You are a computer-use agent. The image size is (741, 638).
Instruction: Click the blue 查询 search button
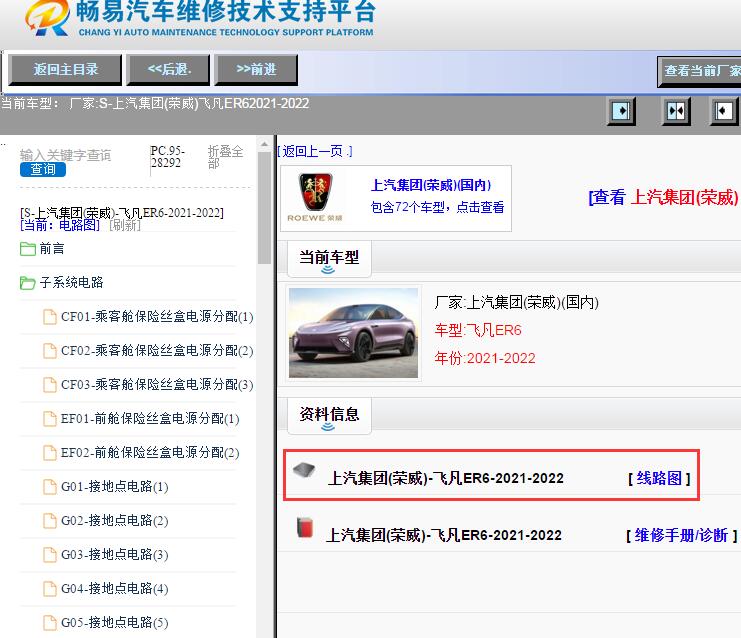pos(43,169)
